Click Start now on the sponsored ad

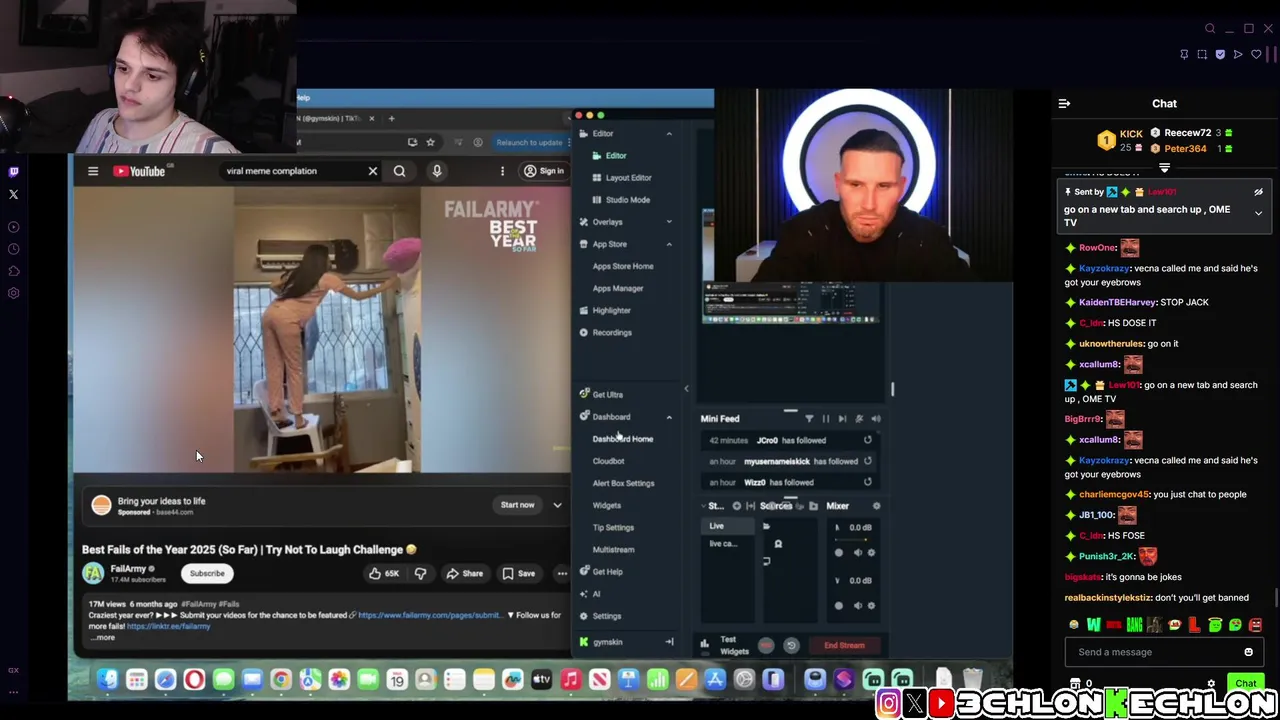click(517, 505)
